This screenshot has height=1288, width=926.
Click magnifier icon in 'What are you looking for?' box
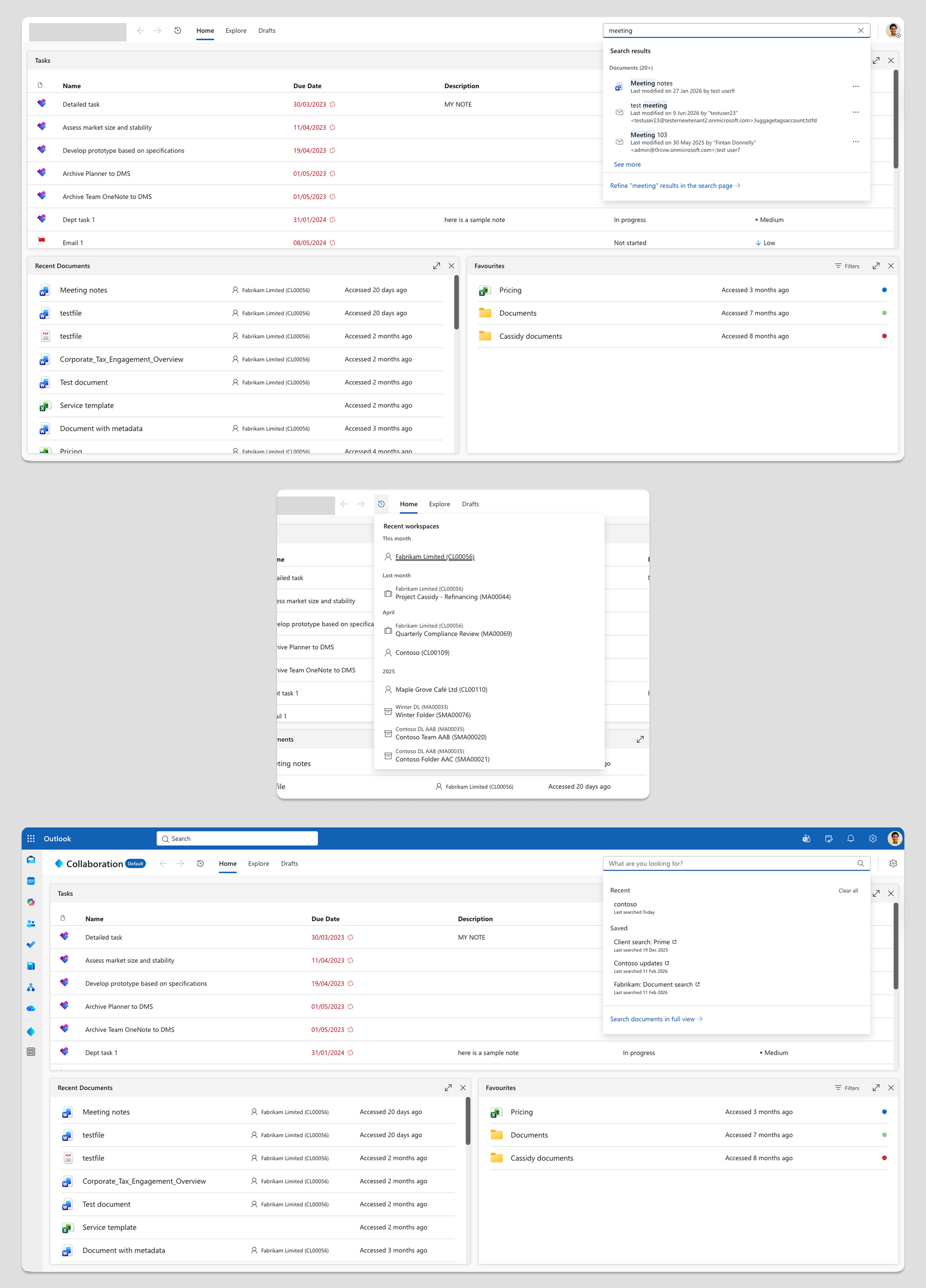point(861,863)
